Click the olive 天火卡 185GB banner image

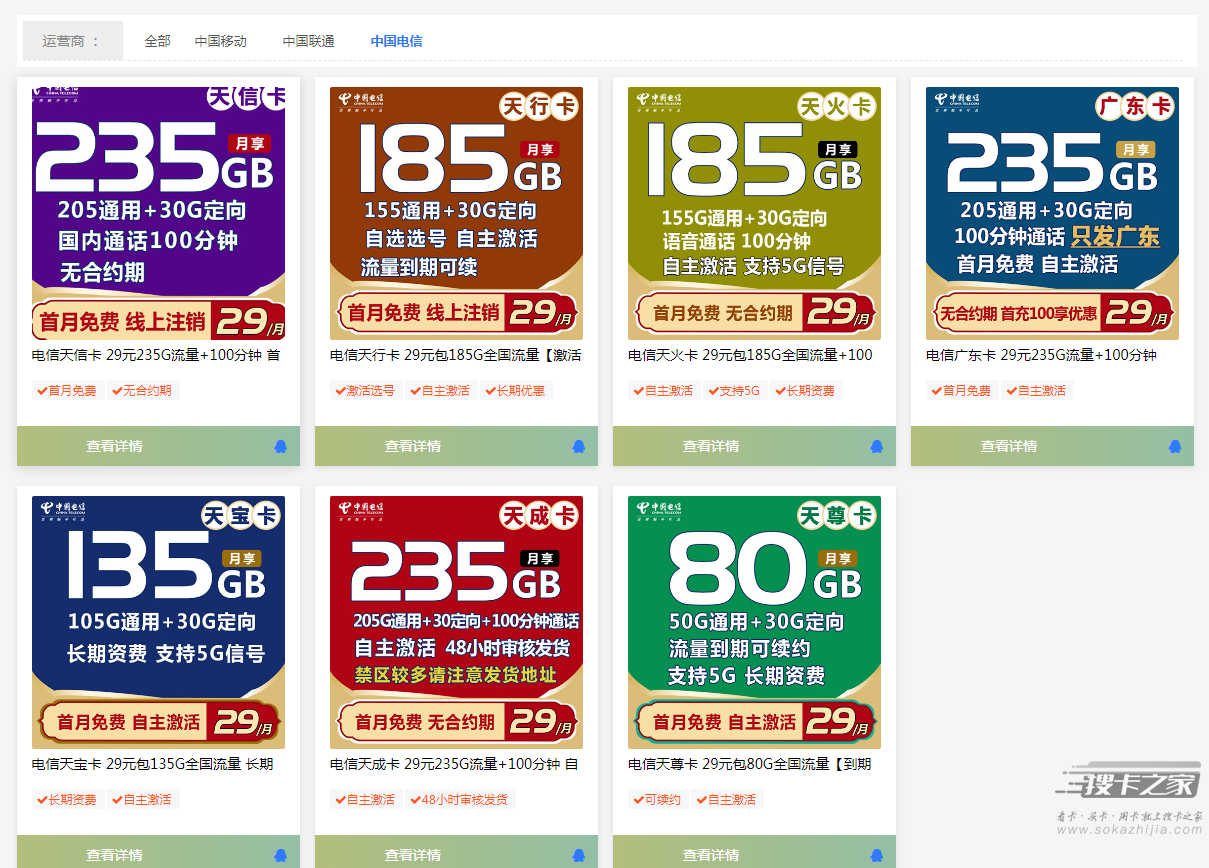754,213
